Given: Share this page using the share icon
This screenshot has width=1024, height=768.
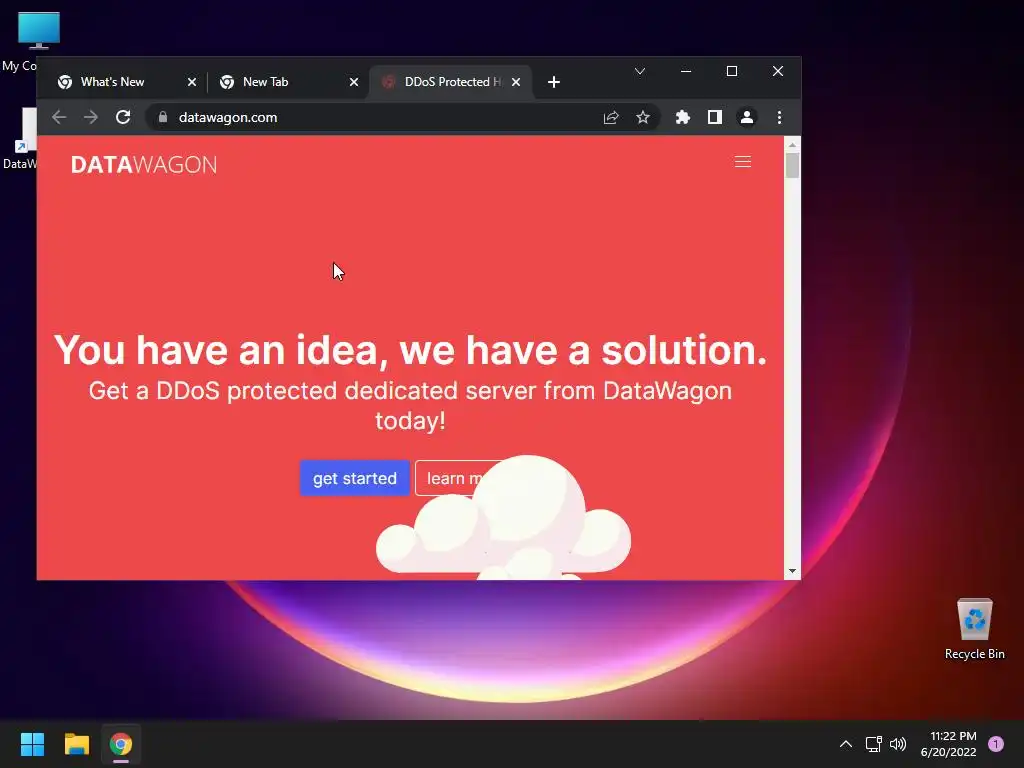Looking at the screenshot, I should [611, 117].
